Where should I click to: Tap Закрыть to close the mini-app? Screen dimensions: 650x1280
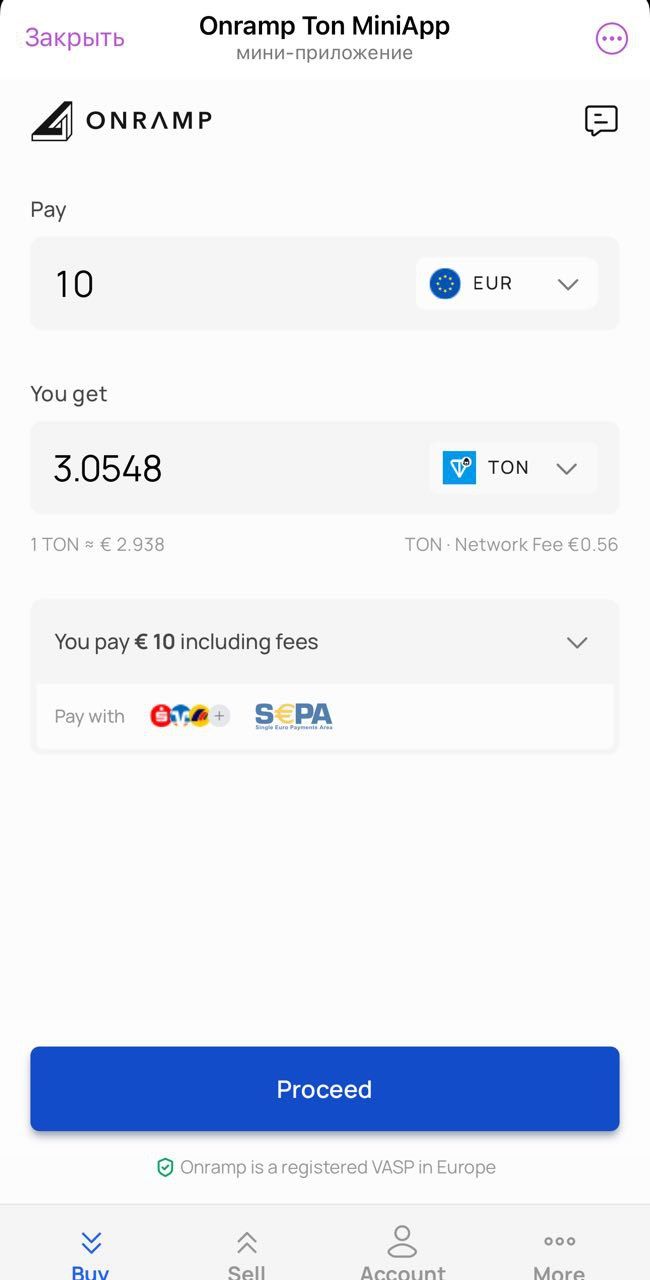coord(74,38)
